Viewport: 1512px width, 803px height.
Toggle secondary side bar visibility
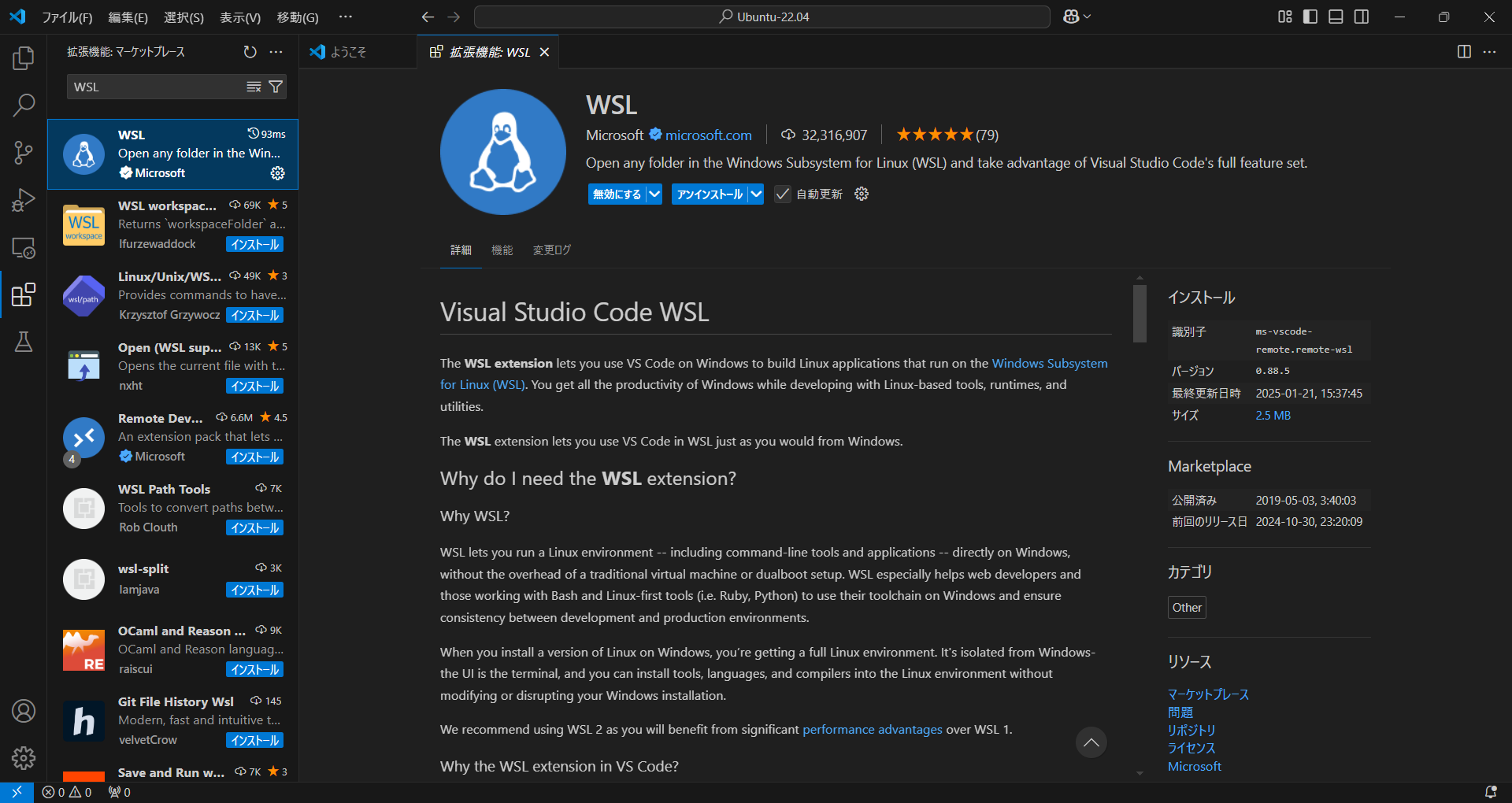click(x=1362, y=17)
